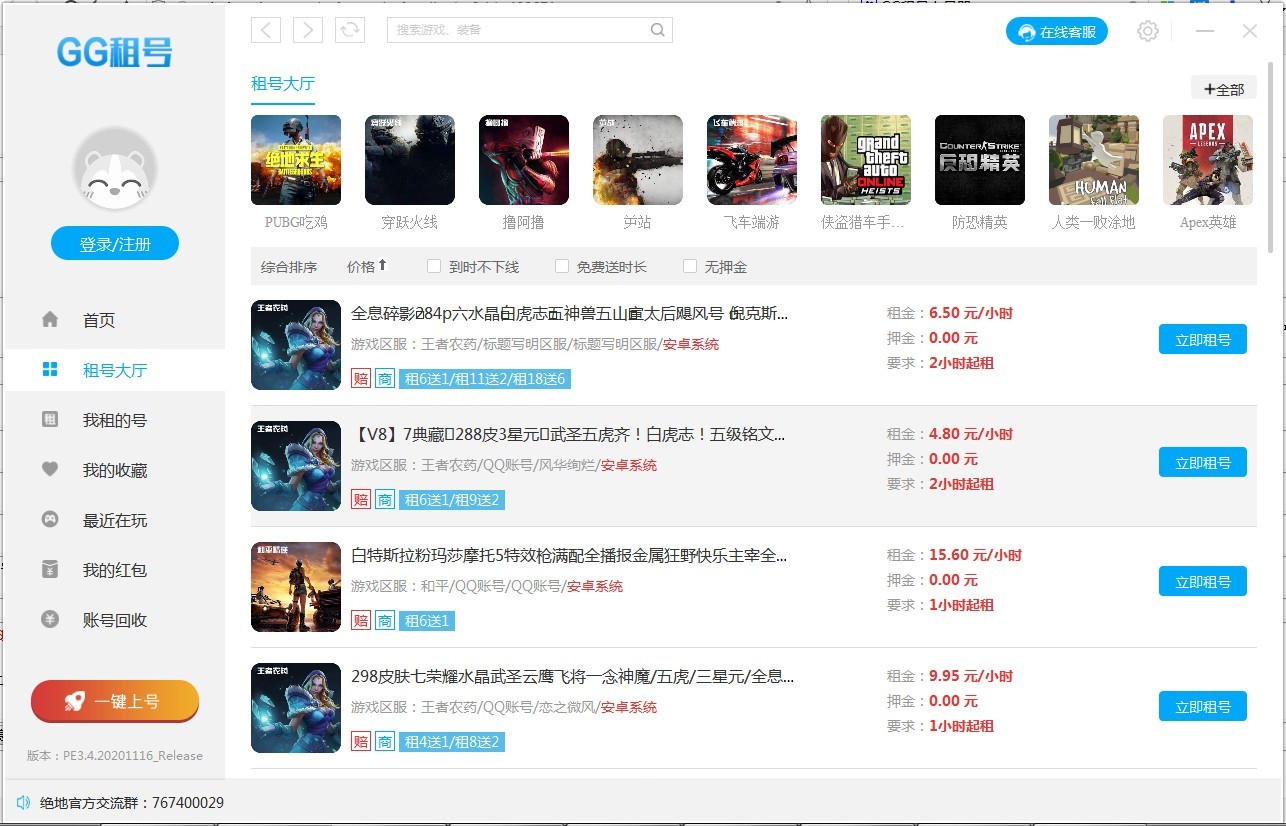Click 立即租号 for 白特斯拉粉玛莎 listing
This screenshot has width=1286, height=826.
tap(1203, 581)
